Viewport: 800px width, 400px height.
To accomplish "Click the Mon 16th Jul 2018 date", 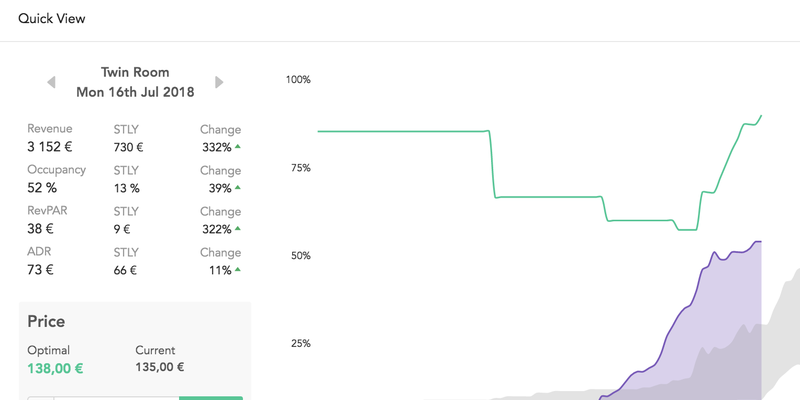I will (x=135, y=92).
